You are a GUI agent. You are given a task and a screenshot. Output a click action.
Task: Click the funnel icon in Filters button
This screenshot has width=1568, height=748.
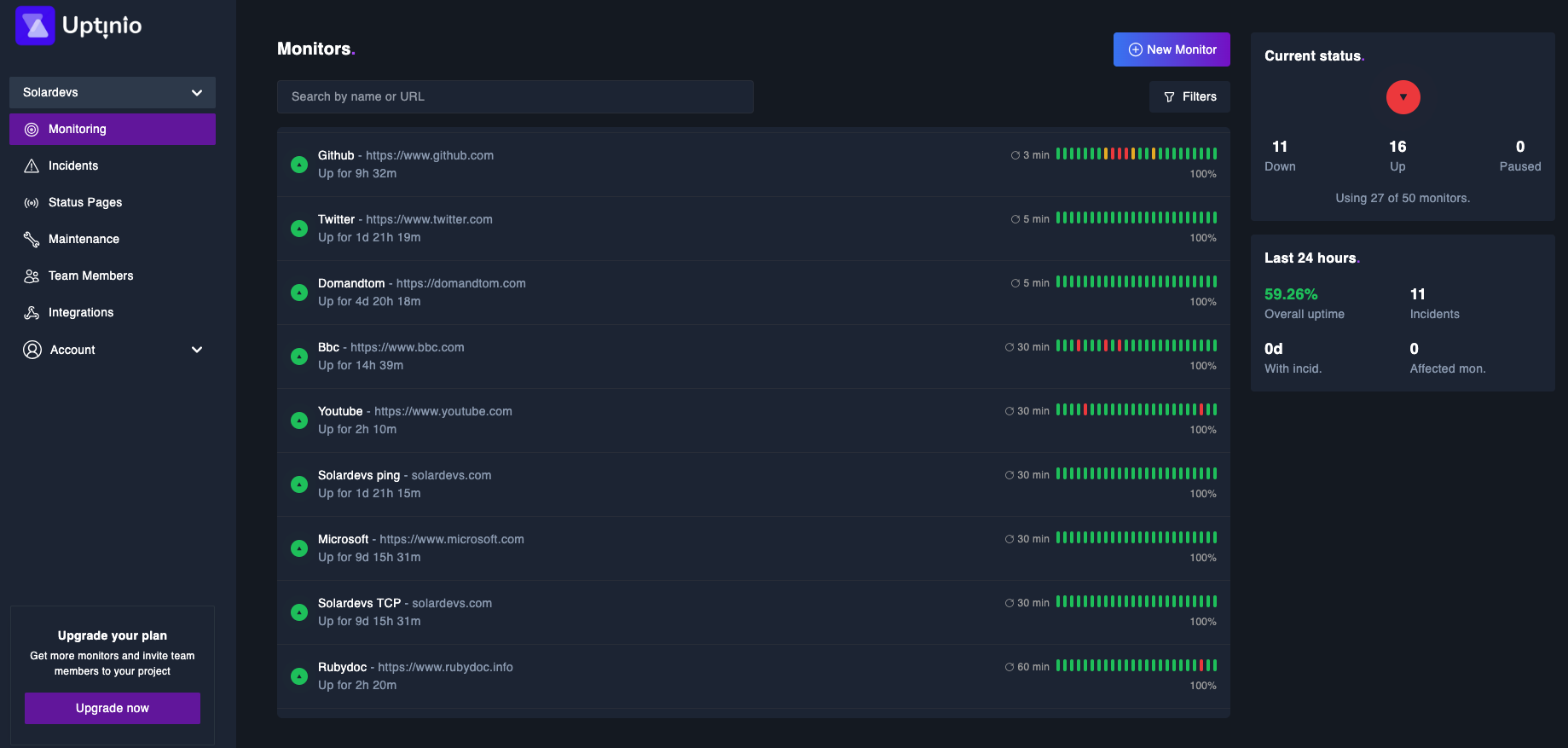point(1169,97)
